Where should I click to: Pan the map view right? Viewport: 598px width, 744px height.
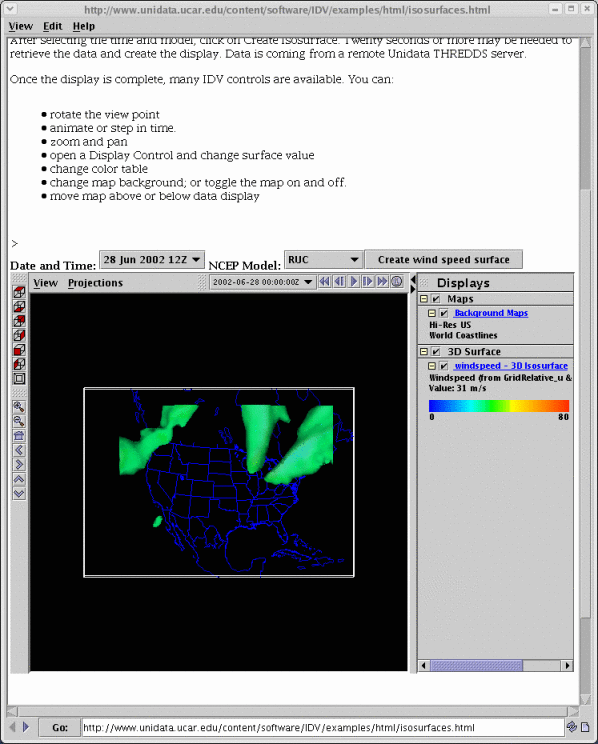[x=19, y=465]
